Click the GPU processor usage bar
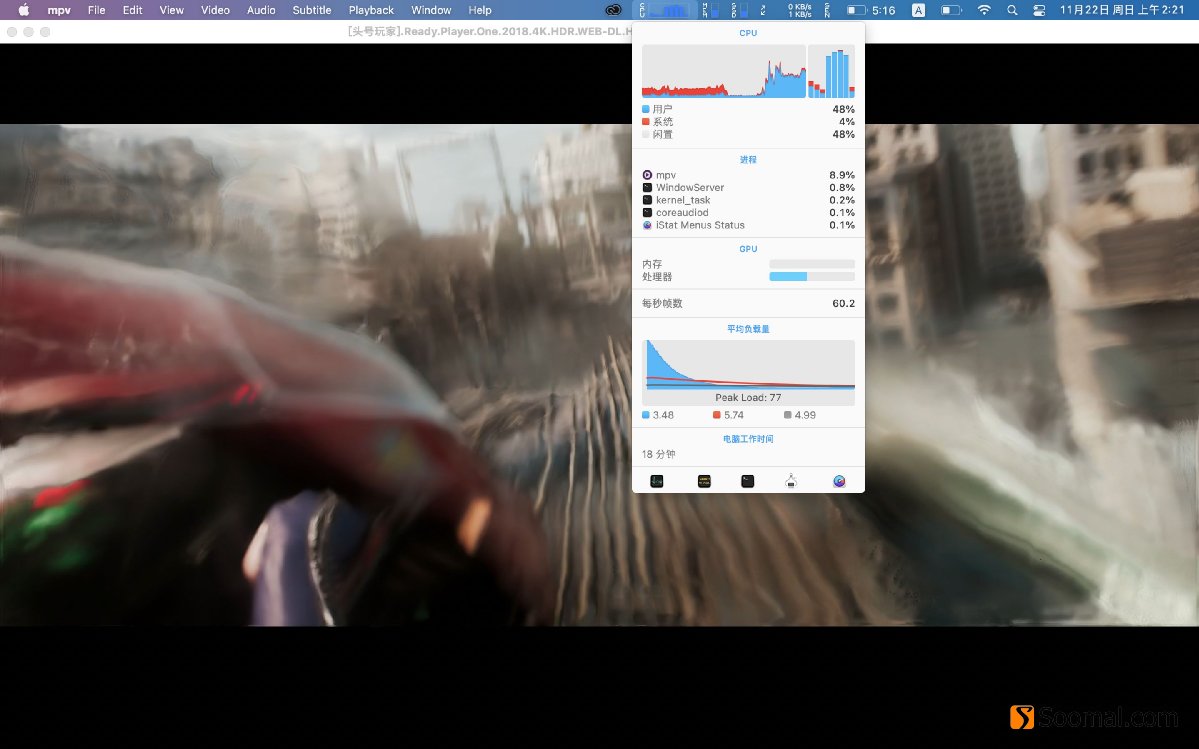Screen dimensions: 1199x749 (811, 276)
